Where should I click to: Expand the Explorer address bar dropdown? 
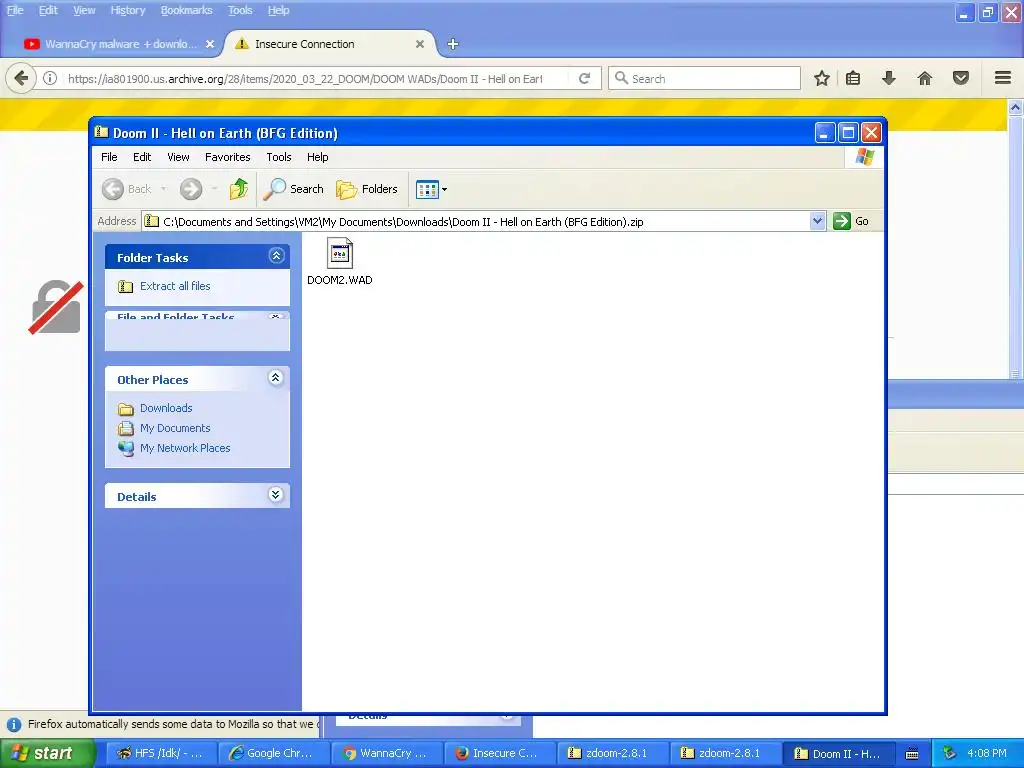click(817, 221)
